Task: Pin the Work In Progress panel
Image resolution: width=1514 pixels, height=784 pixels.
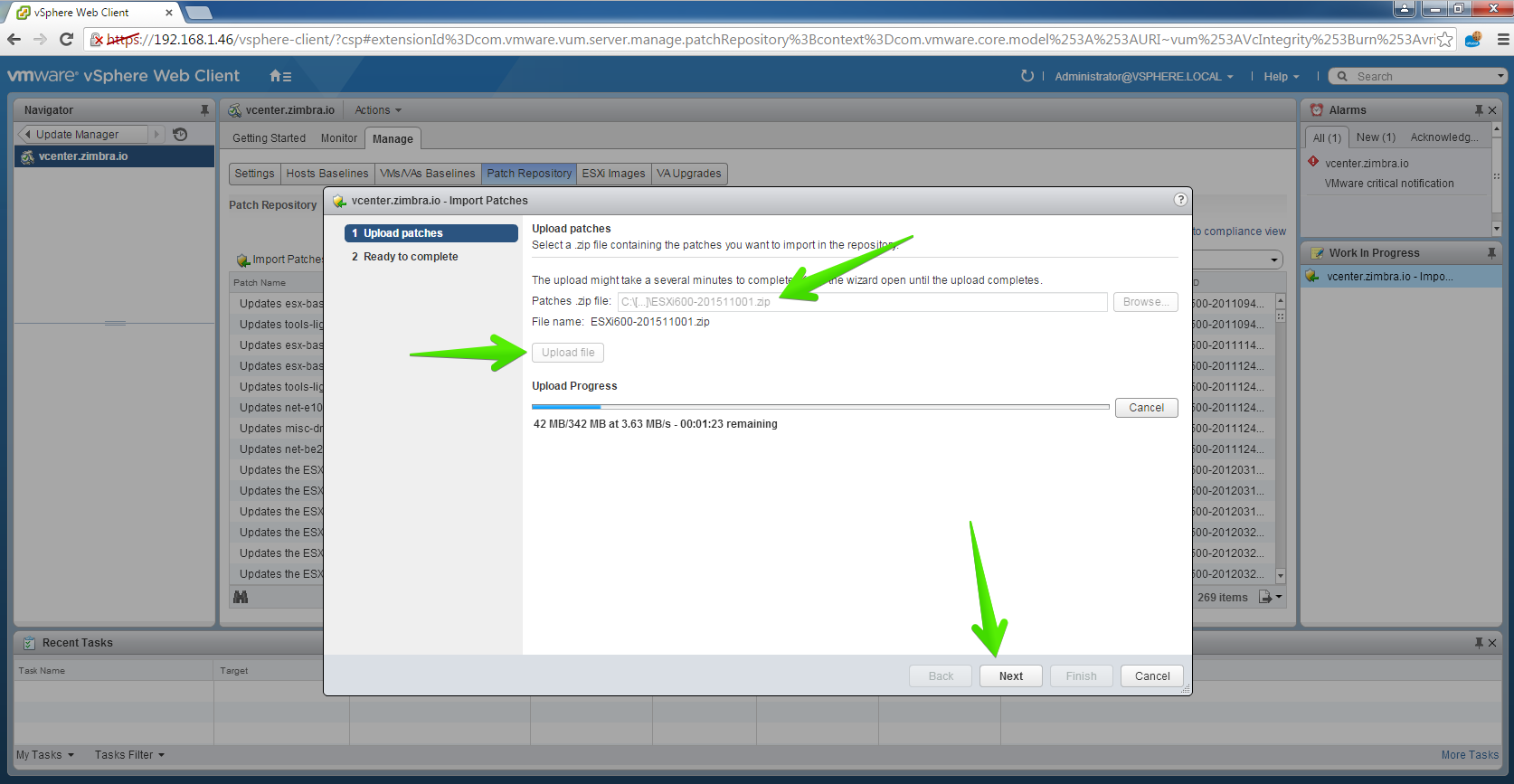Action: (x=1491, y=253)
